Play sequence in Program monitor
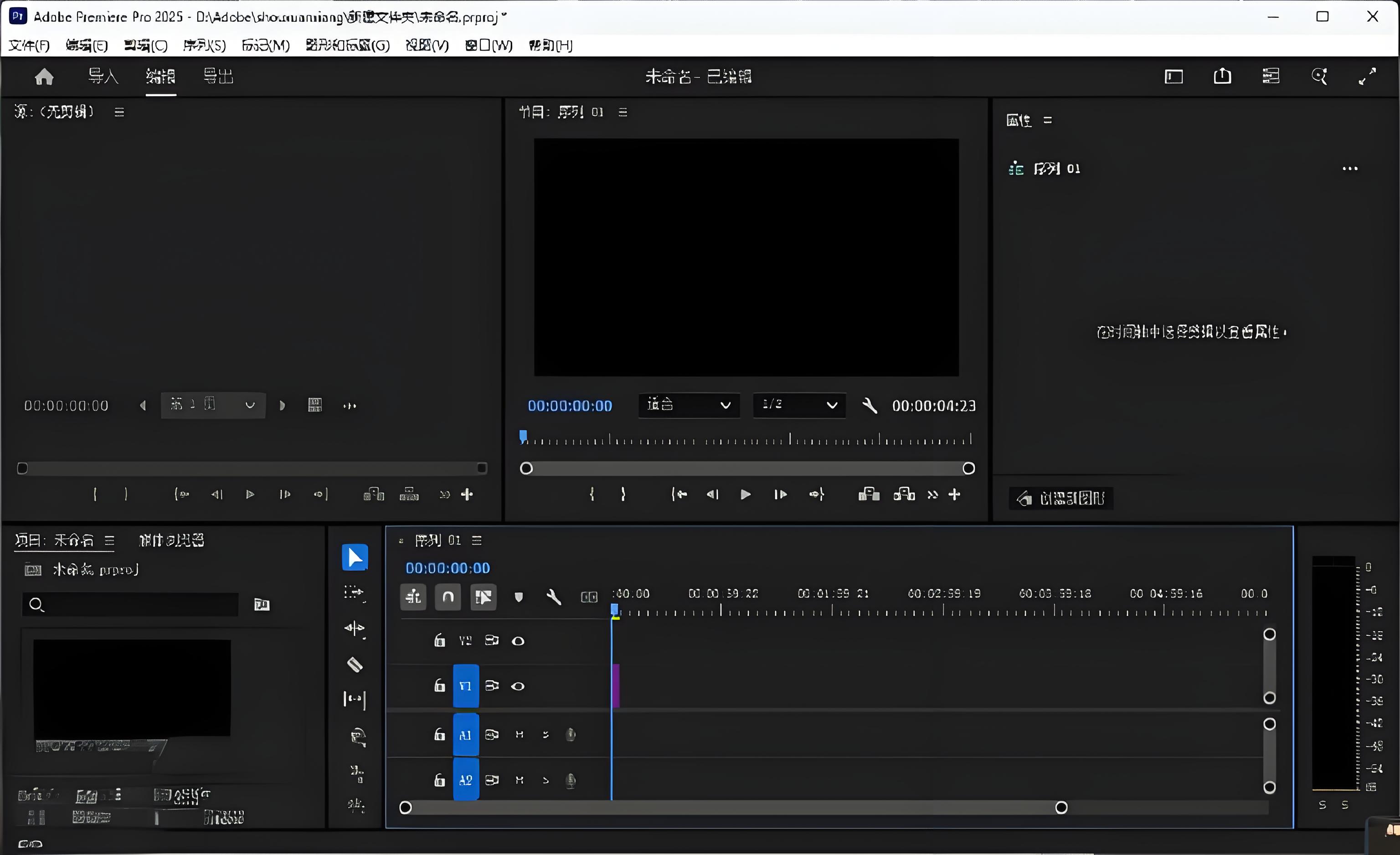 coord(746,494)
